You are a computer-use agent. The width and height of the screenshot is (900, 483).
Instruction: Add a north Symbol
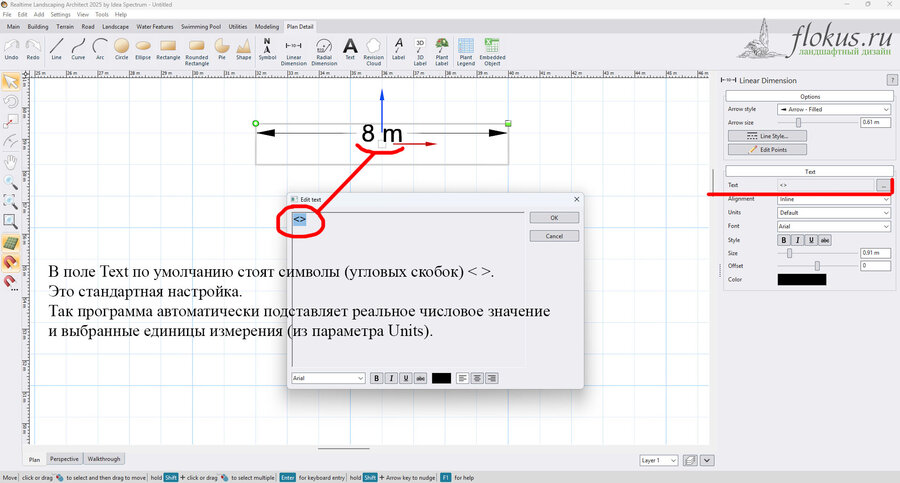pos(267,49)
